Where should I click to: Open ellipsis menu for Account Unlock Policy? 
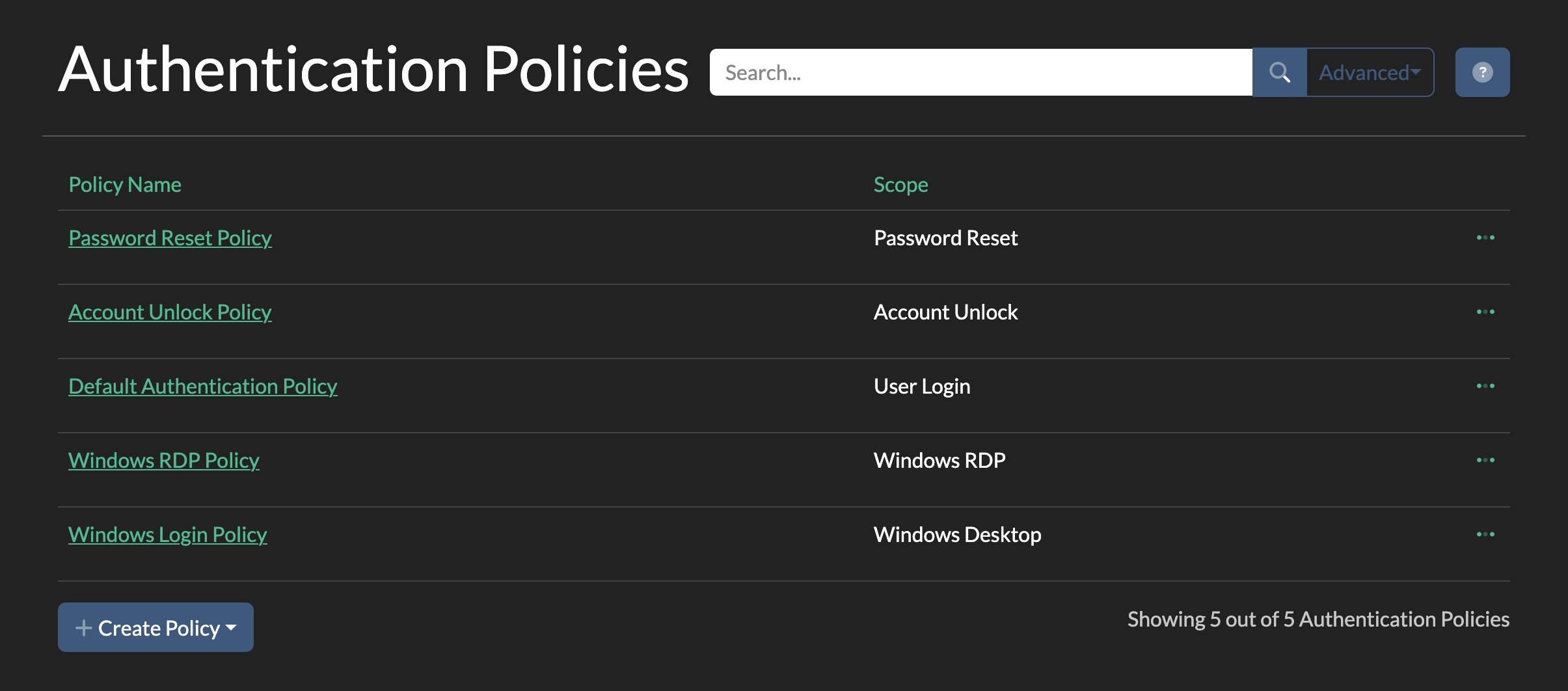tap(1485, 312)
